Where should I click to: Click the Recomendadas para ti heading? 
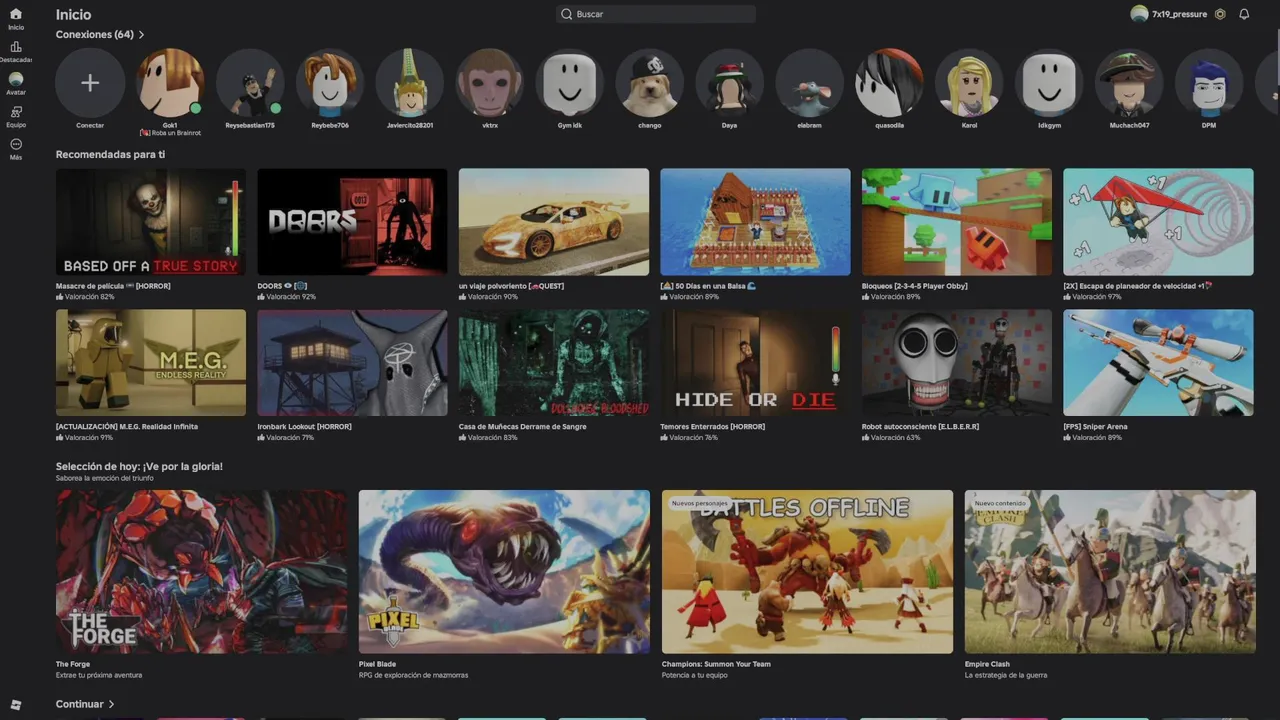pos(110,155)
